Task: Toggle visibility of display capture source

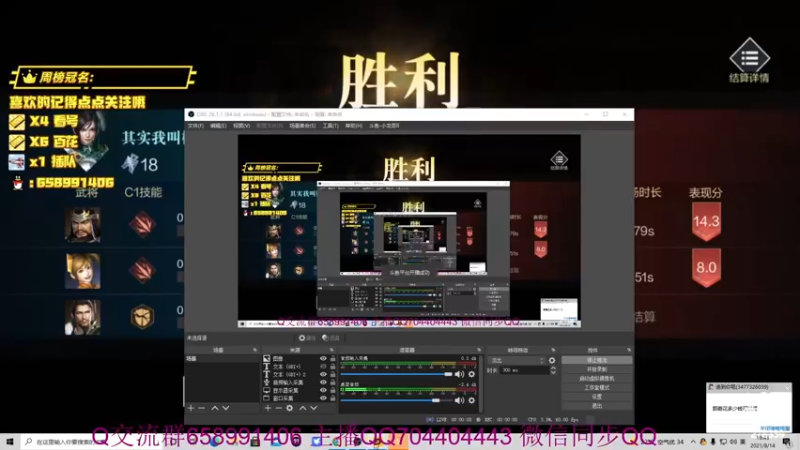Action: click(323, 390)
